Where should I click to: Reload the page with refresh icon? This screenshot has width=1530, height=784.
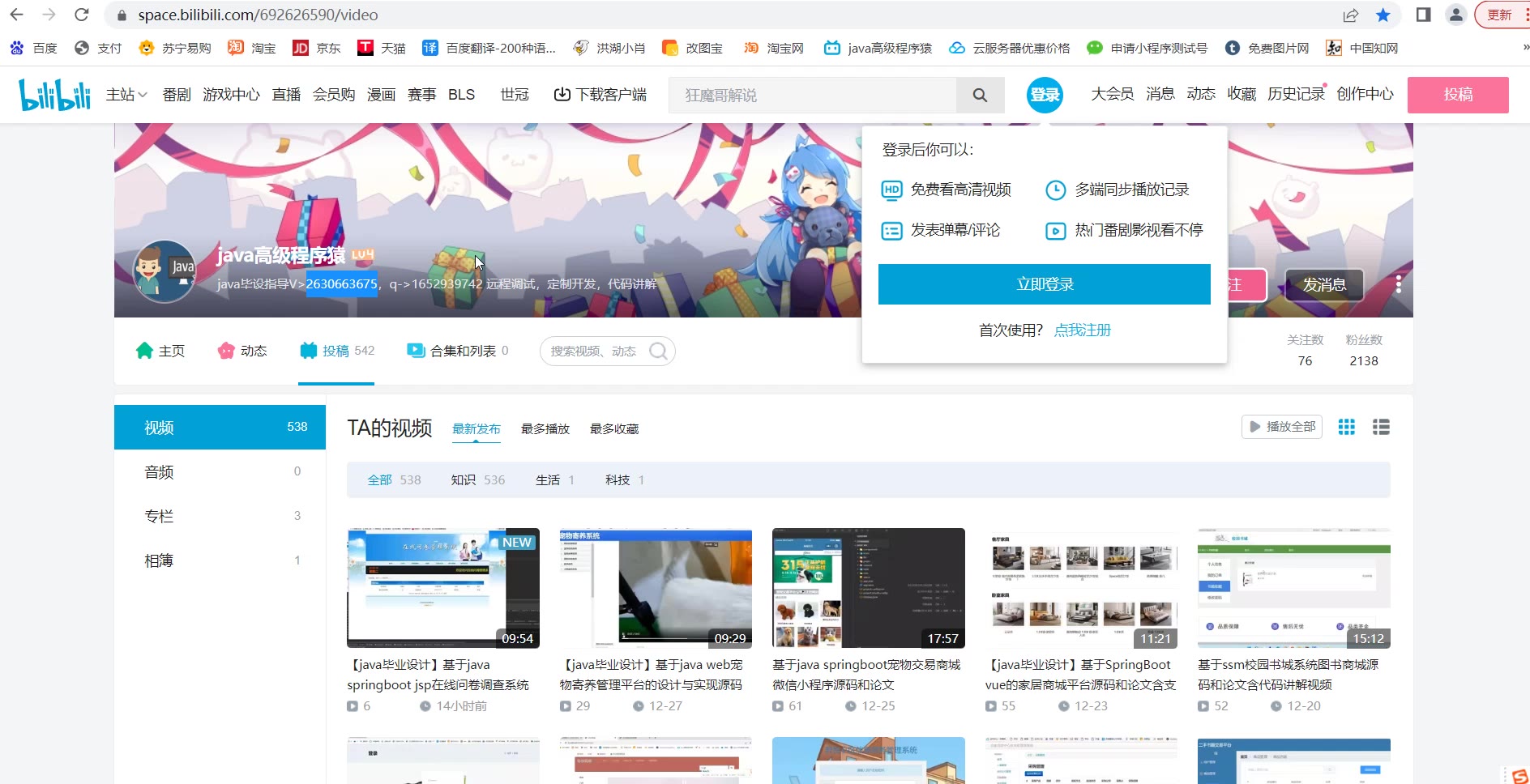point(81,15)
